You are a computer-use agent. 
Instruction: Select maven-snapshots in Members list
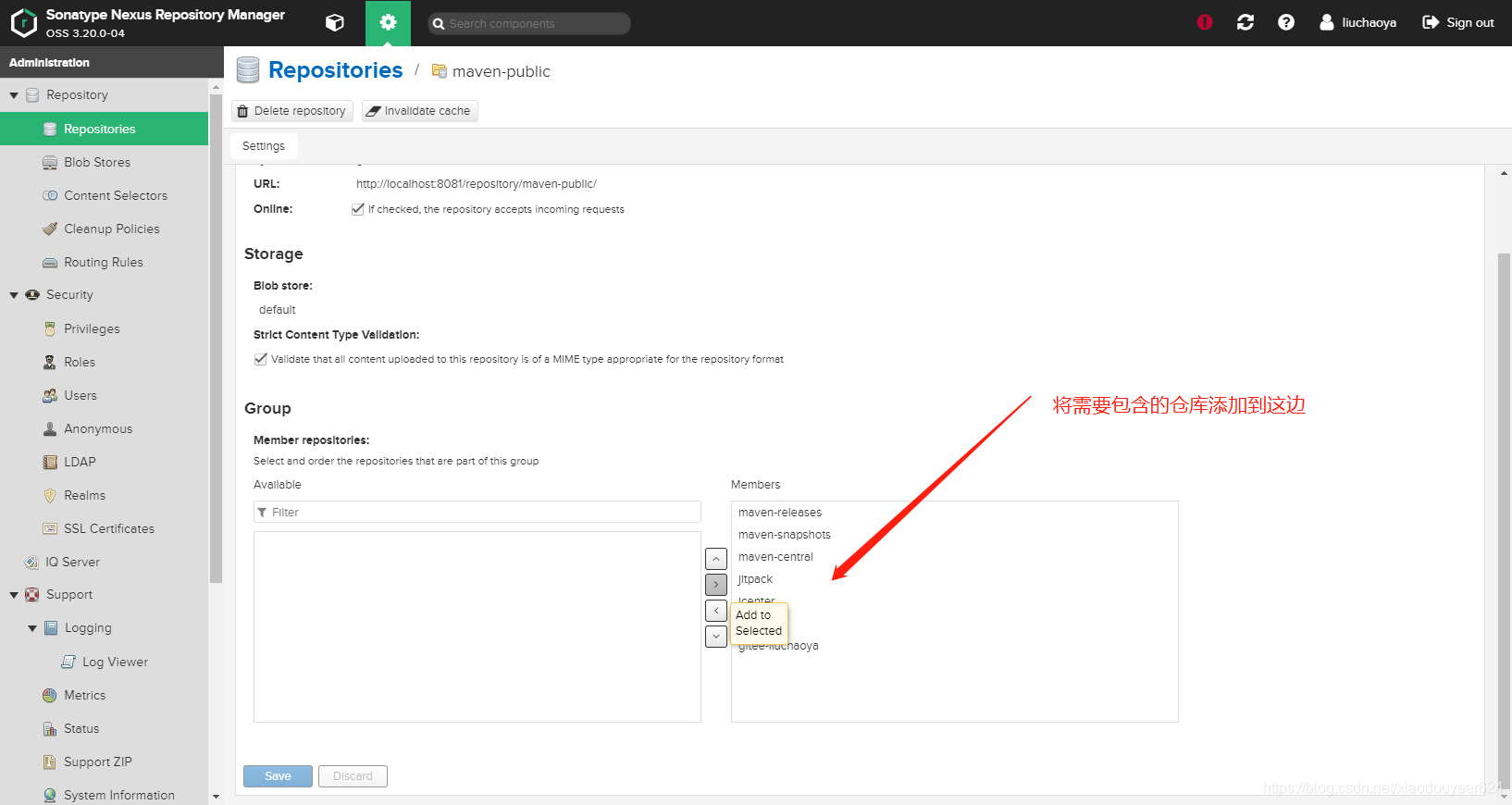(x=954, y=535)
